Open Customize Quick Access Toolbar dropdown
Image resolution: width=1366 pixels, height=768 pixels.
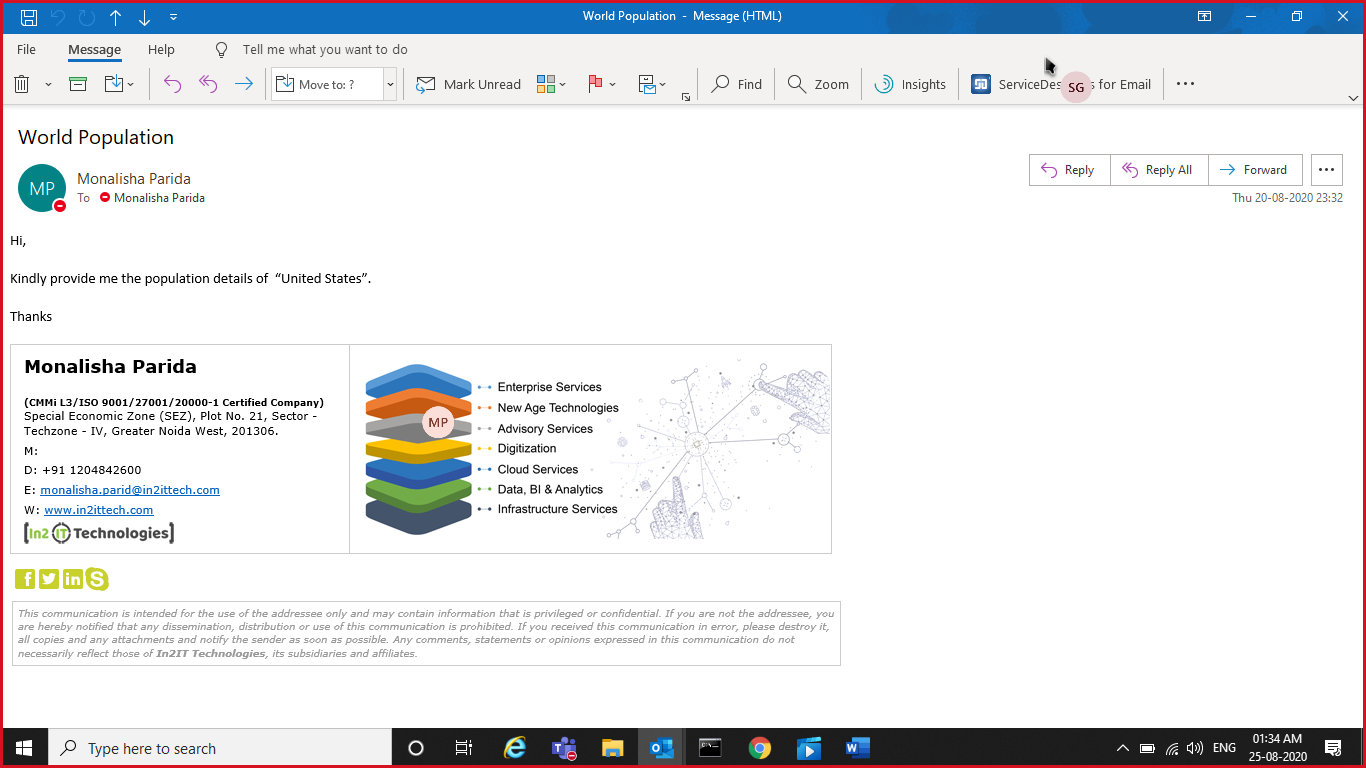click(x=174, y=17)
